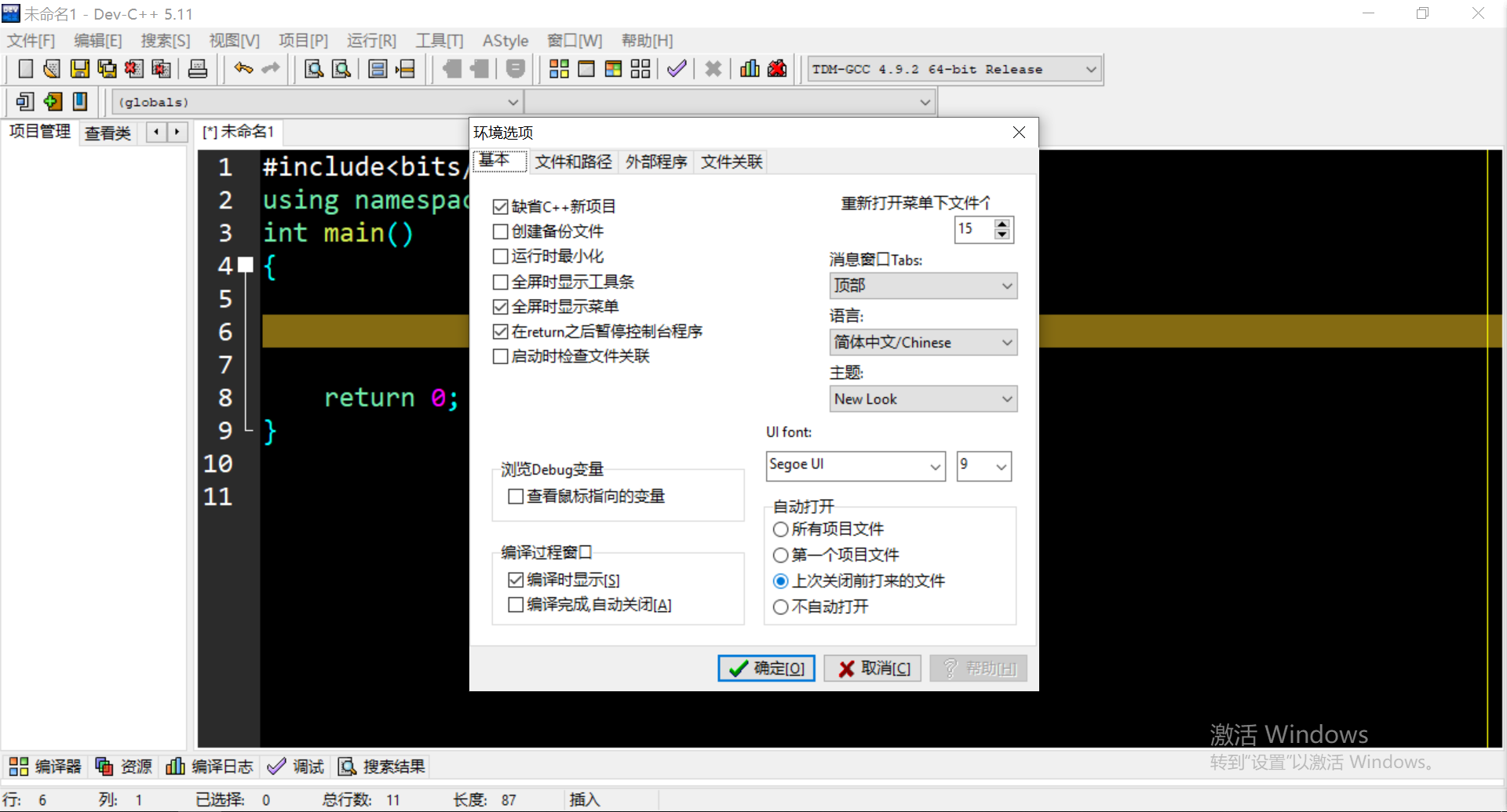This screenshot has height=812, width=1507.
Task: Open the AStyle menu
Action: 505,41
